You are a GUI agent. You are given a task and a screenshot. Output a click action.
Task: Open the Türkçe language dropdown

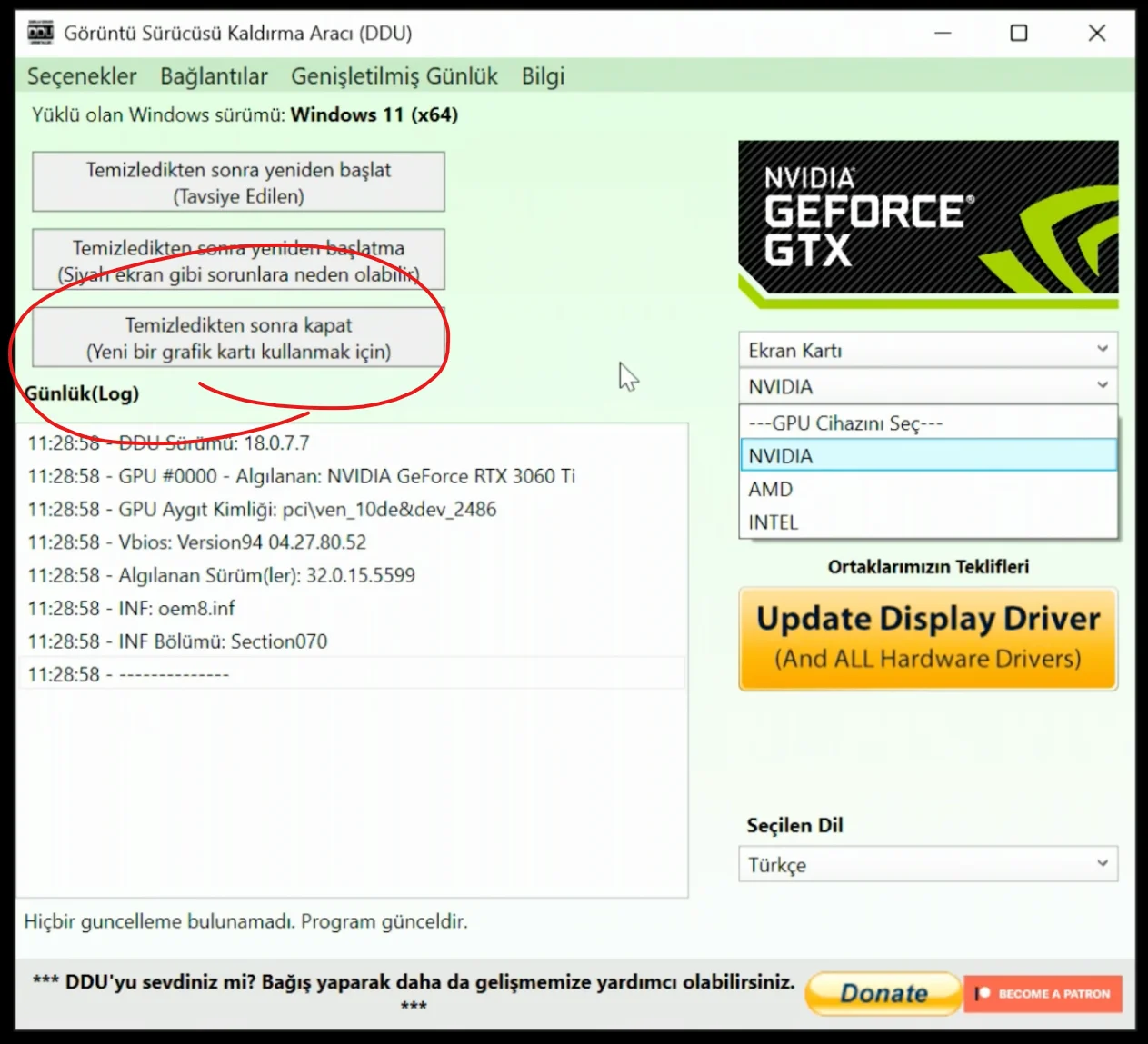(928, 864)
